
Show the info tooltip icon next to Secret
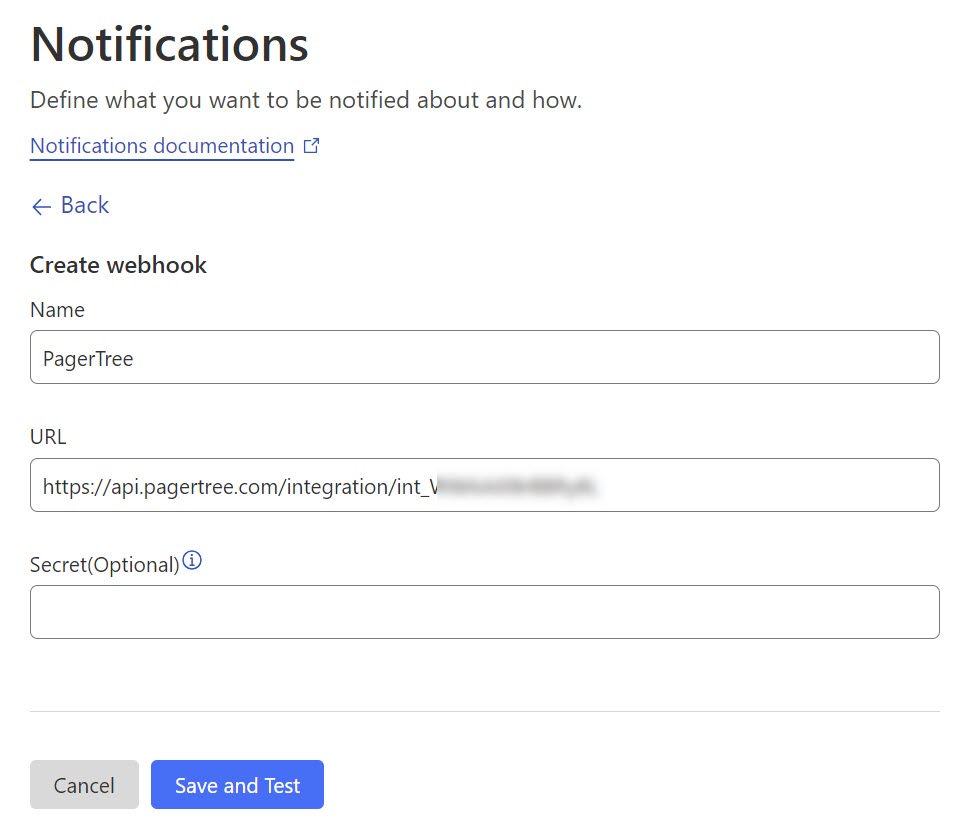pyautogui.click(x=192, y=562)
